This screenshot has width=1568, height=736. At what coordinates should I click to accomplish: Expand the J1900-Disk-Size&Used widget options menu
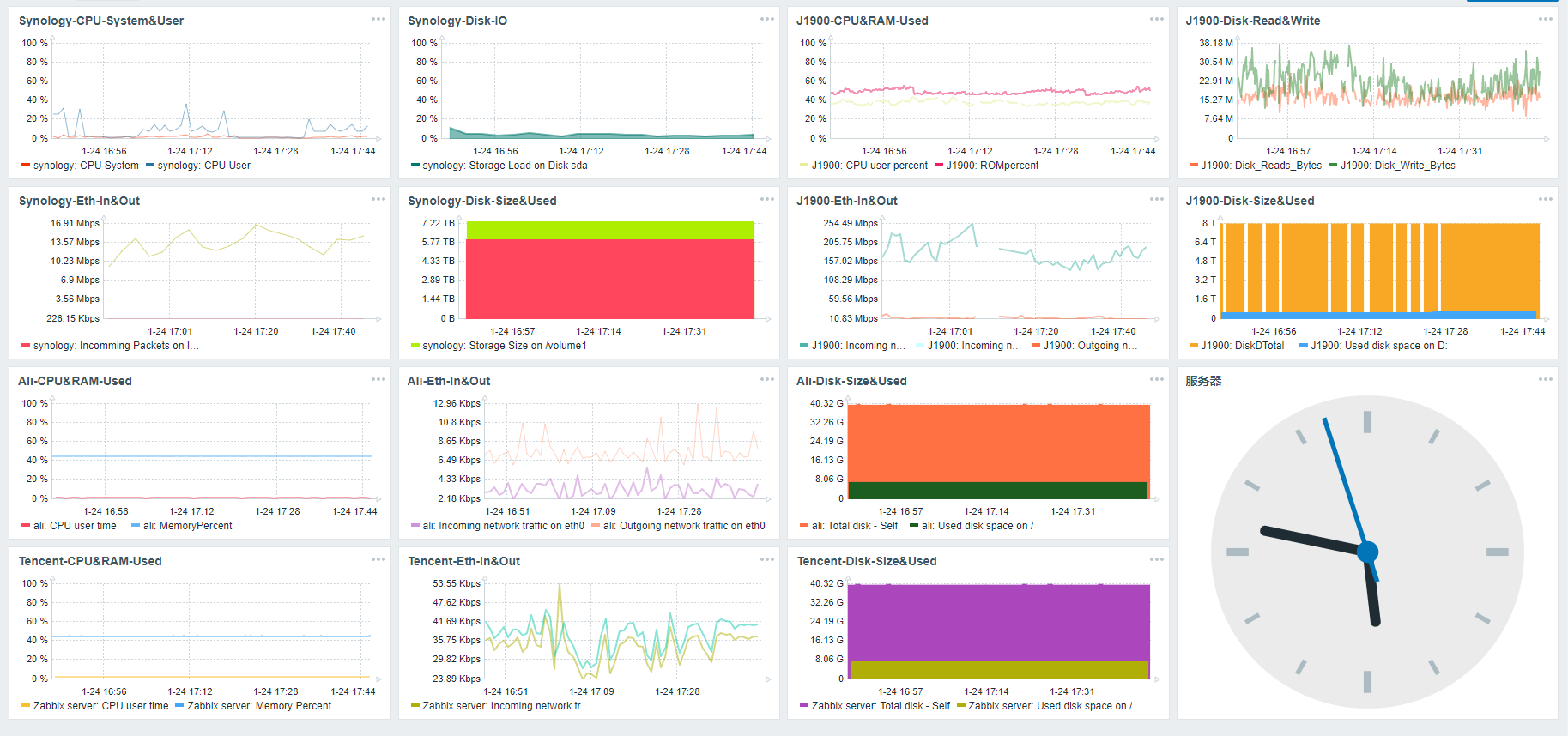coord(1545,199)
